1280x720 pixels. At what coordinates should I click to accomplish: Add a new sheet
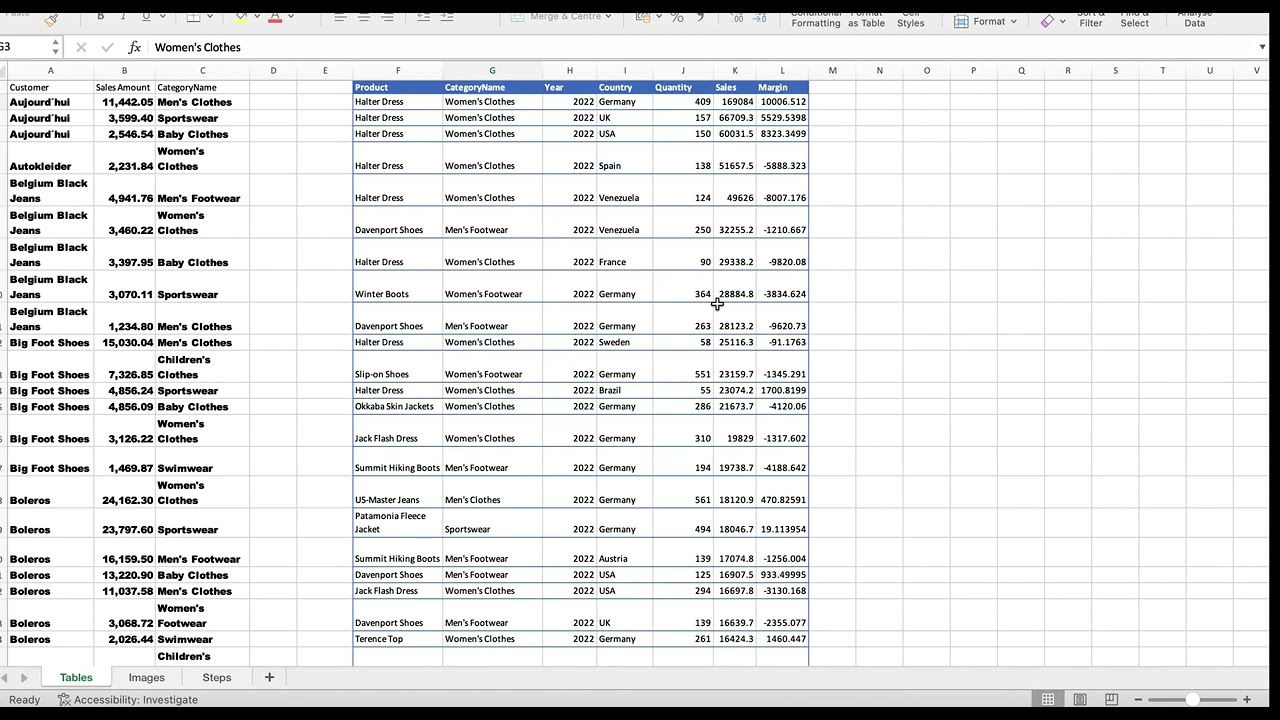point(268,677)
